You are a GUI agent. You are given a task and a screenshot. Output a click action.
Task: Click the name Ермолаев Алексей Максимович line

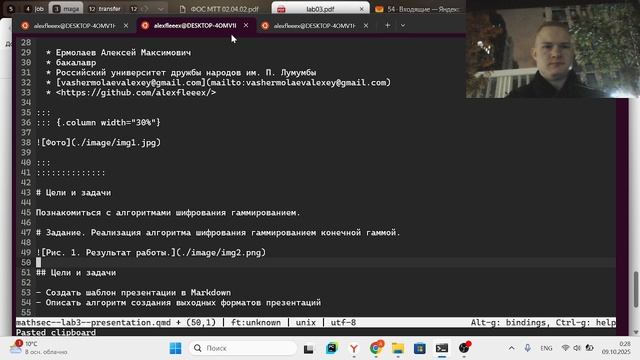tap(123, 53)
